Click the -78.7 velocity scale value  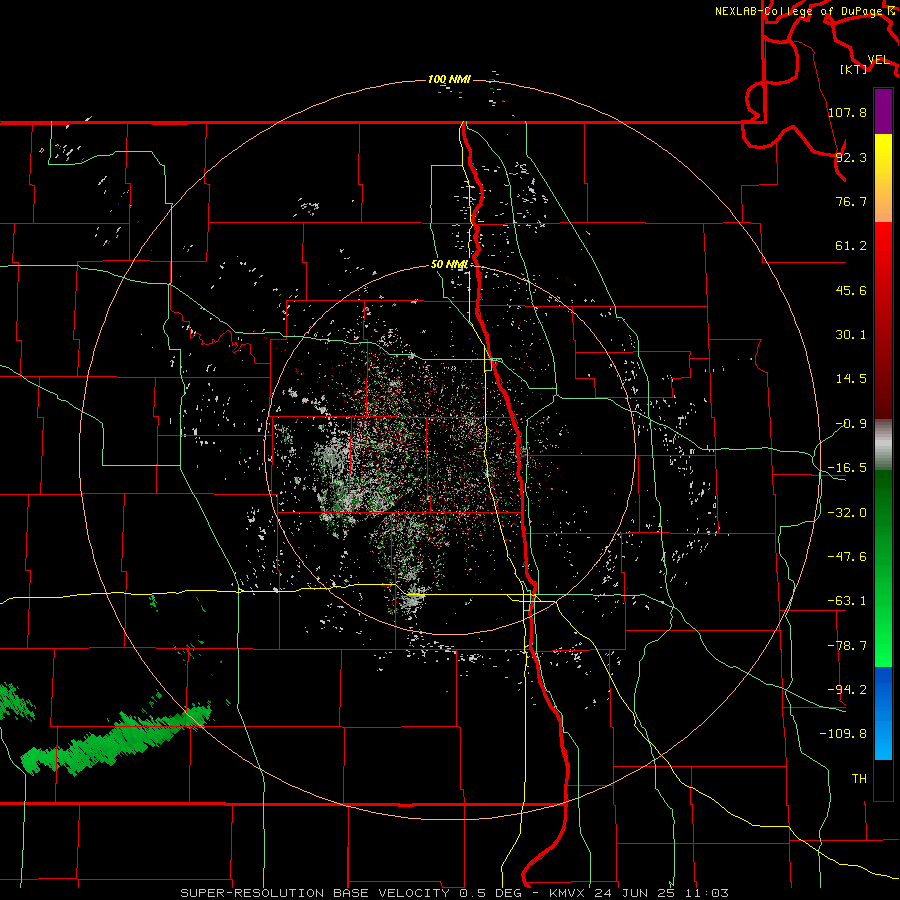point(847,646)
